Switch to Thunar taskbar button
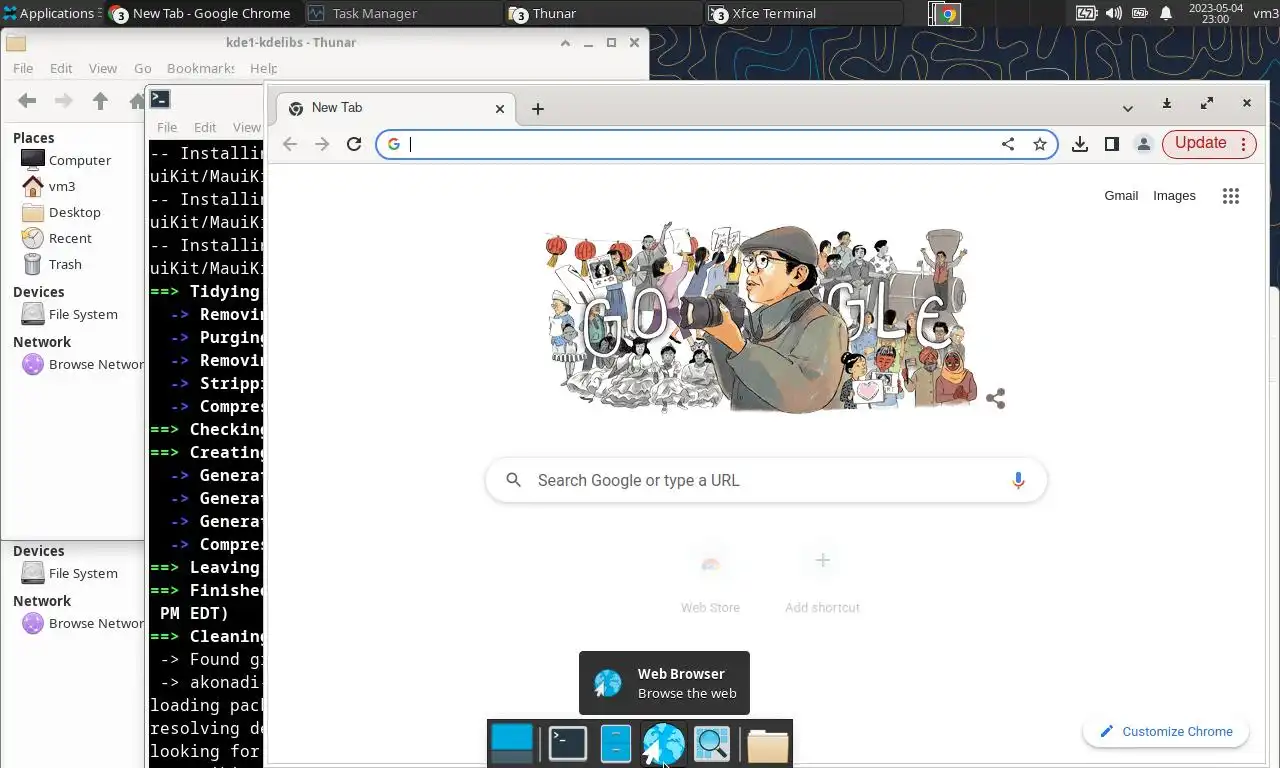 (x=603, y=13)
